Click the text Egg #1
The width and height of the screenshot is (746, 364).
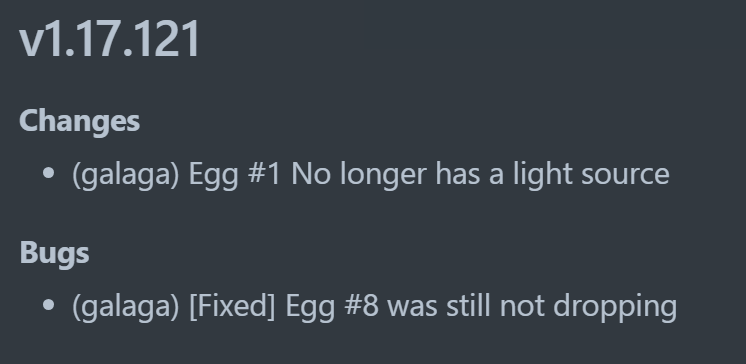click(235, 174)
